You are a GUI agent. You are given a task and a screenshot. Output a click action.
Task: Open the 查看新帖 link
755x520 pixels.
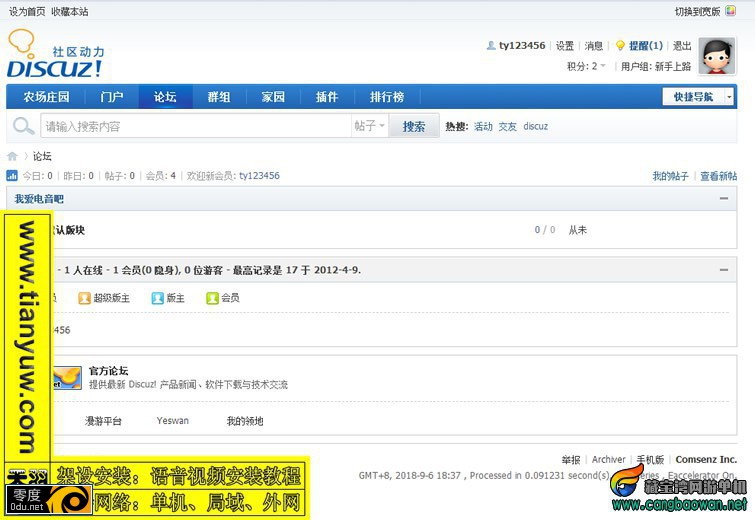718,176
